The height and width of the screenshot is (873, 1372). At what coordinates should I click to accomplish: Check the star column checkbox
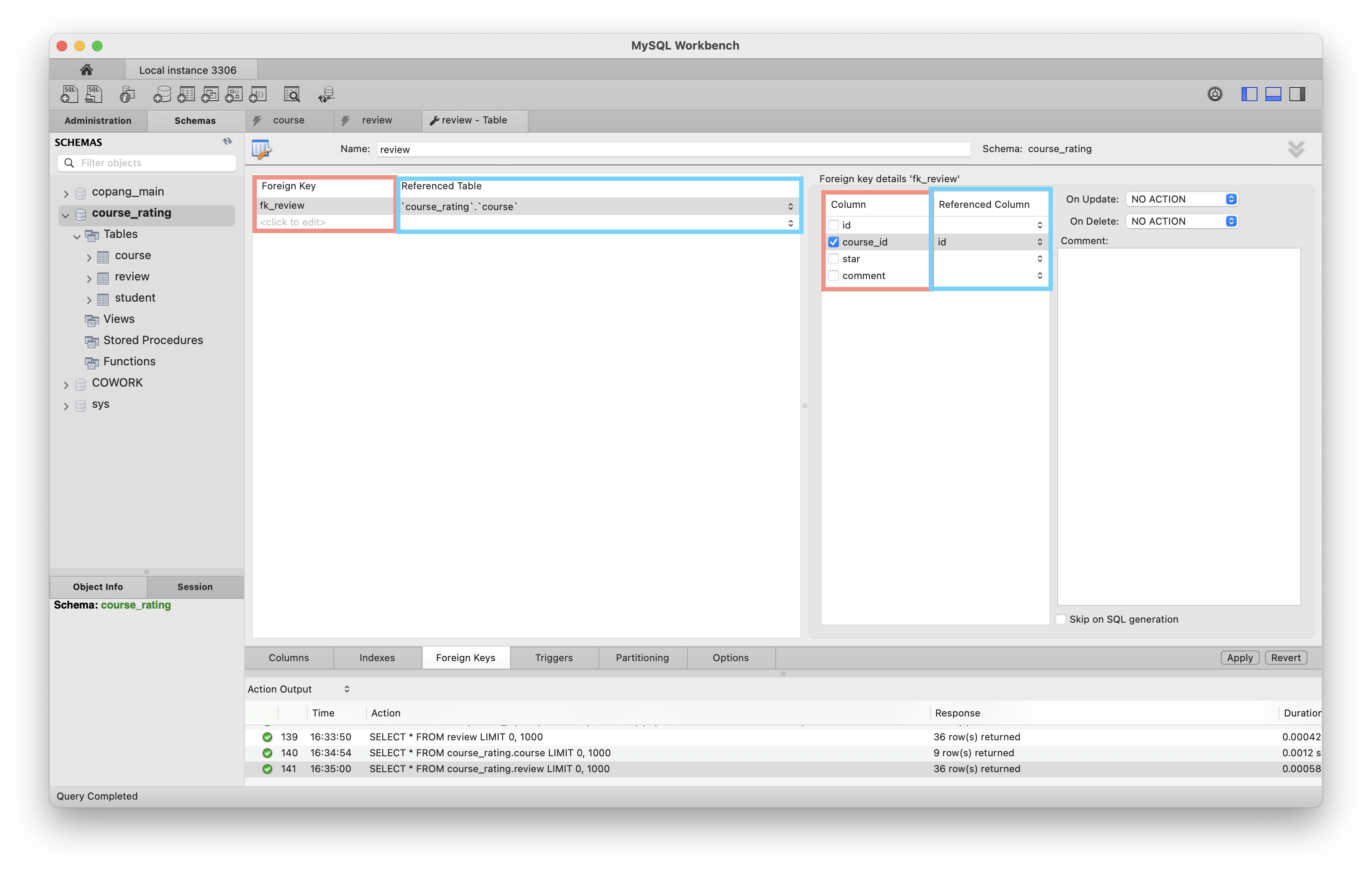(834, 259)
